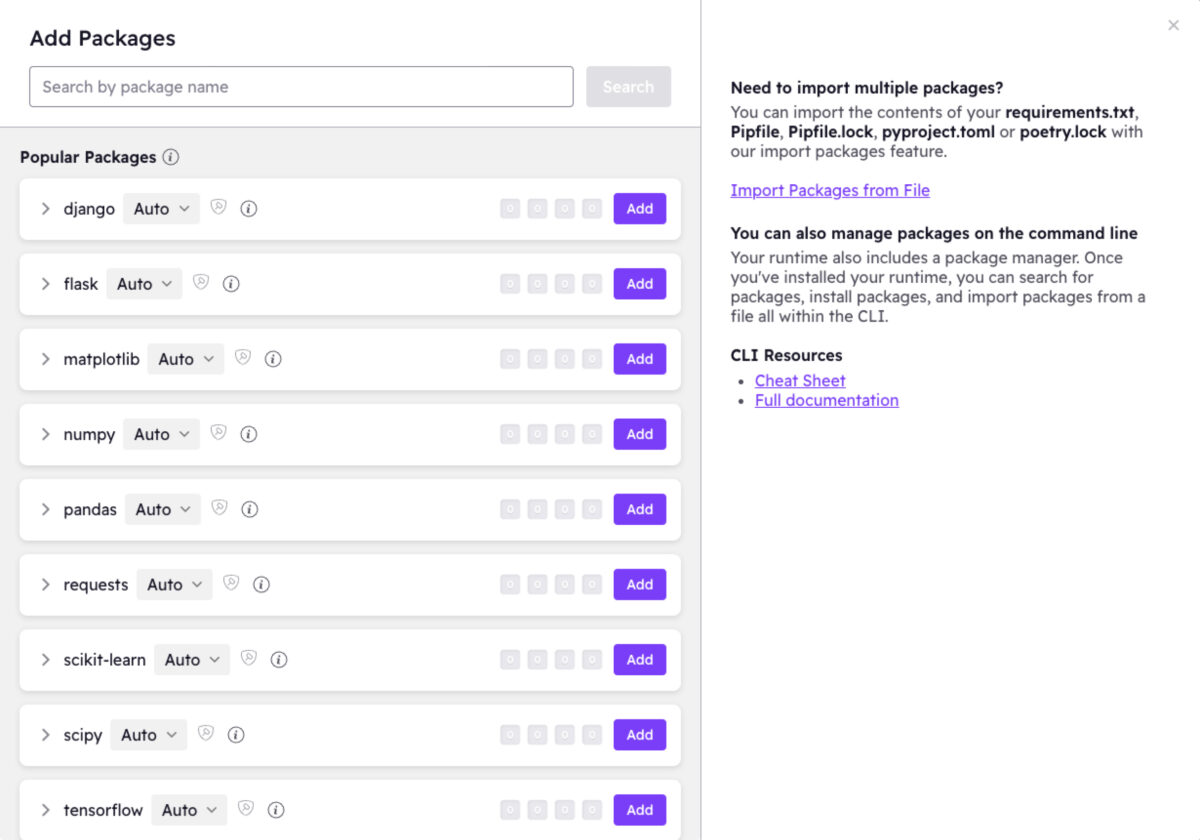Focus the Search by package name field
Screen dimensions: 1200x840
301,87
